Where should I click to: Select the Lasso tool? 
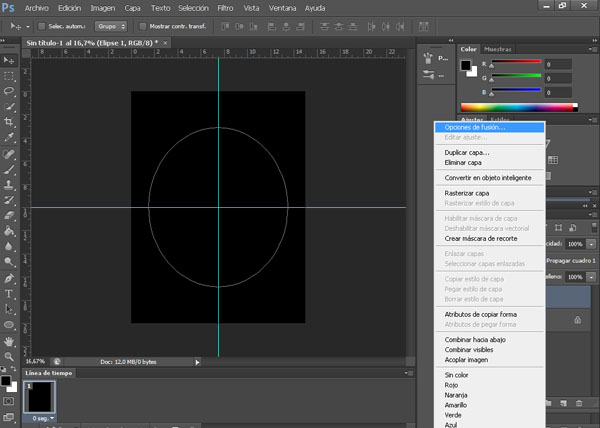(x=9, y=91)
